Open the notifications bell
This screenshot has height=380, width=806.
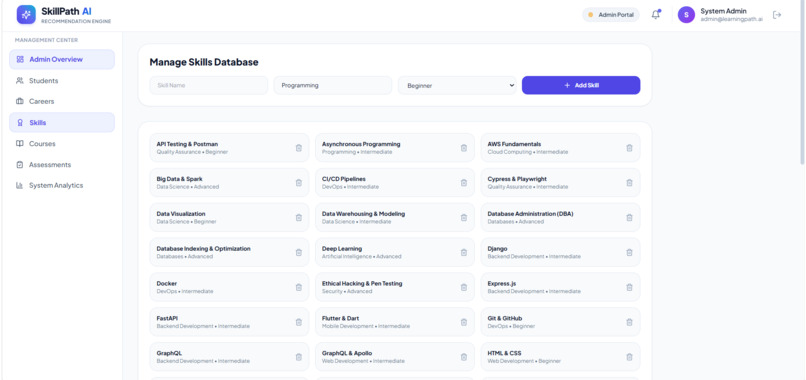point(655,15)
